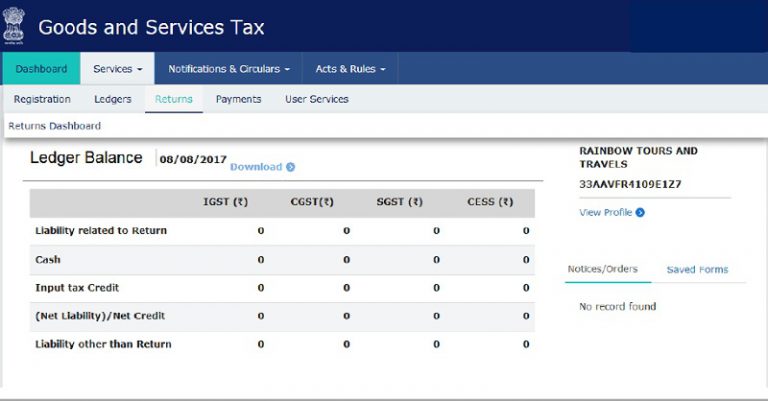Switch to the Saved Forms tab

point(697,269)
